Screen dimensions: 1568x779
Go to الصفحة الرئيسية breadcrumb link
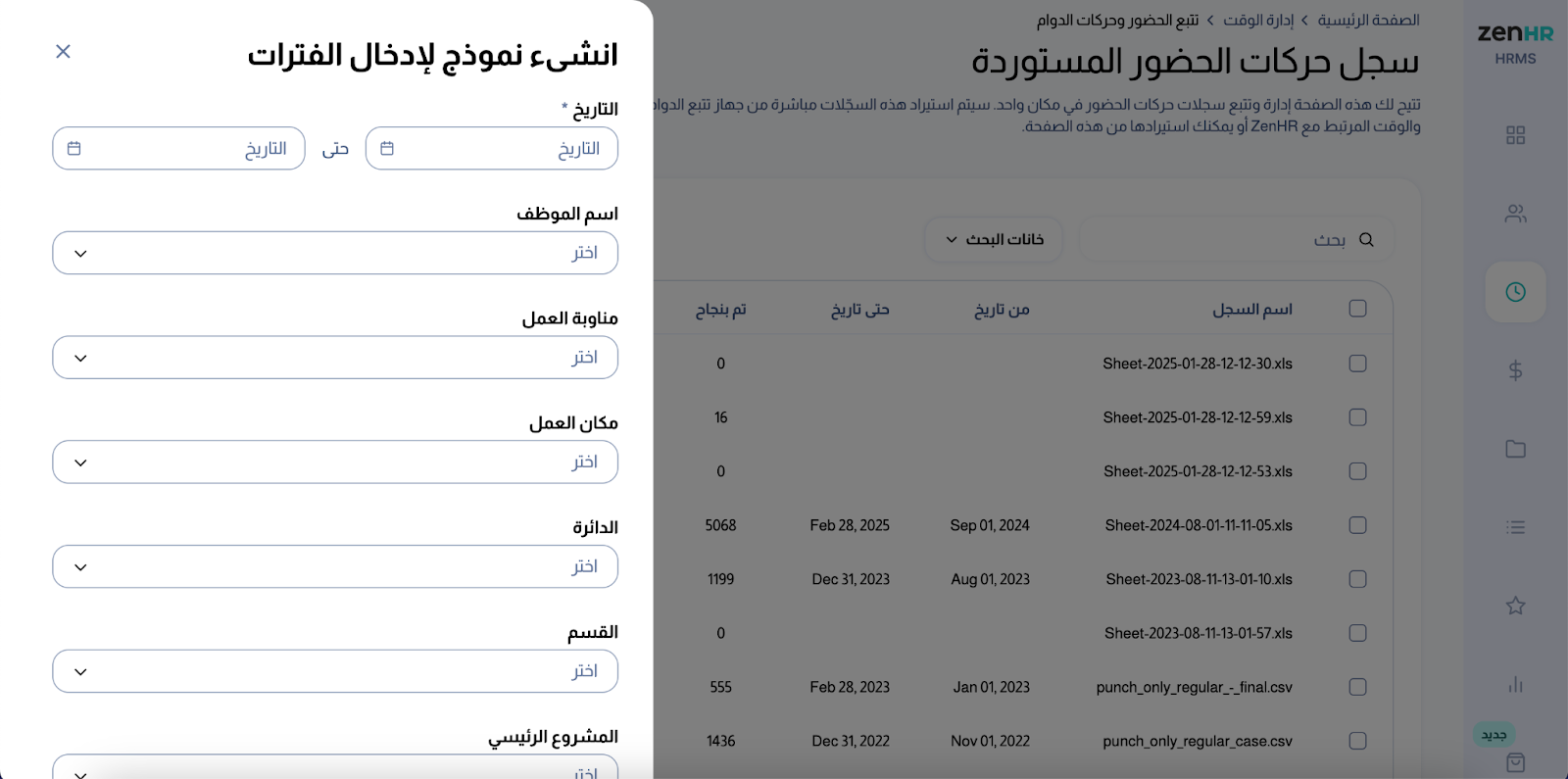pos(1368,20)
